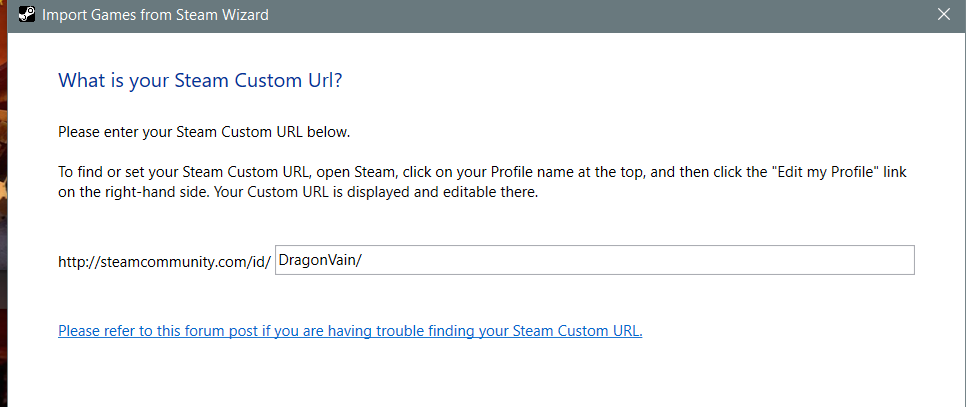
Task: Click the "Please enter your Steam Custom URL below" text
Action: point(204,132)
